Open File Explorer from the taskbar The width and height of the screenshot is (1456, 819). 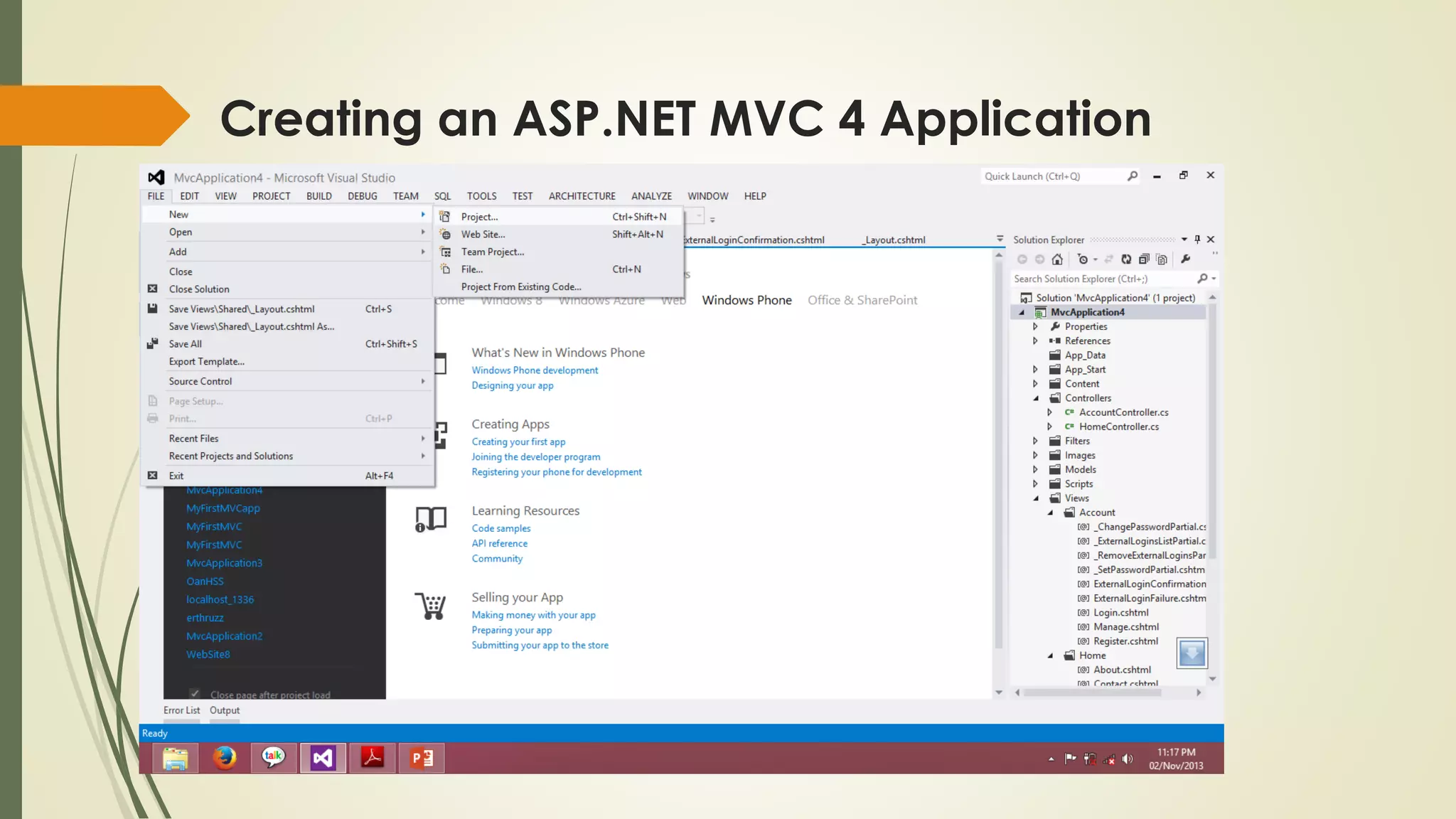[175, 759]
